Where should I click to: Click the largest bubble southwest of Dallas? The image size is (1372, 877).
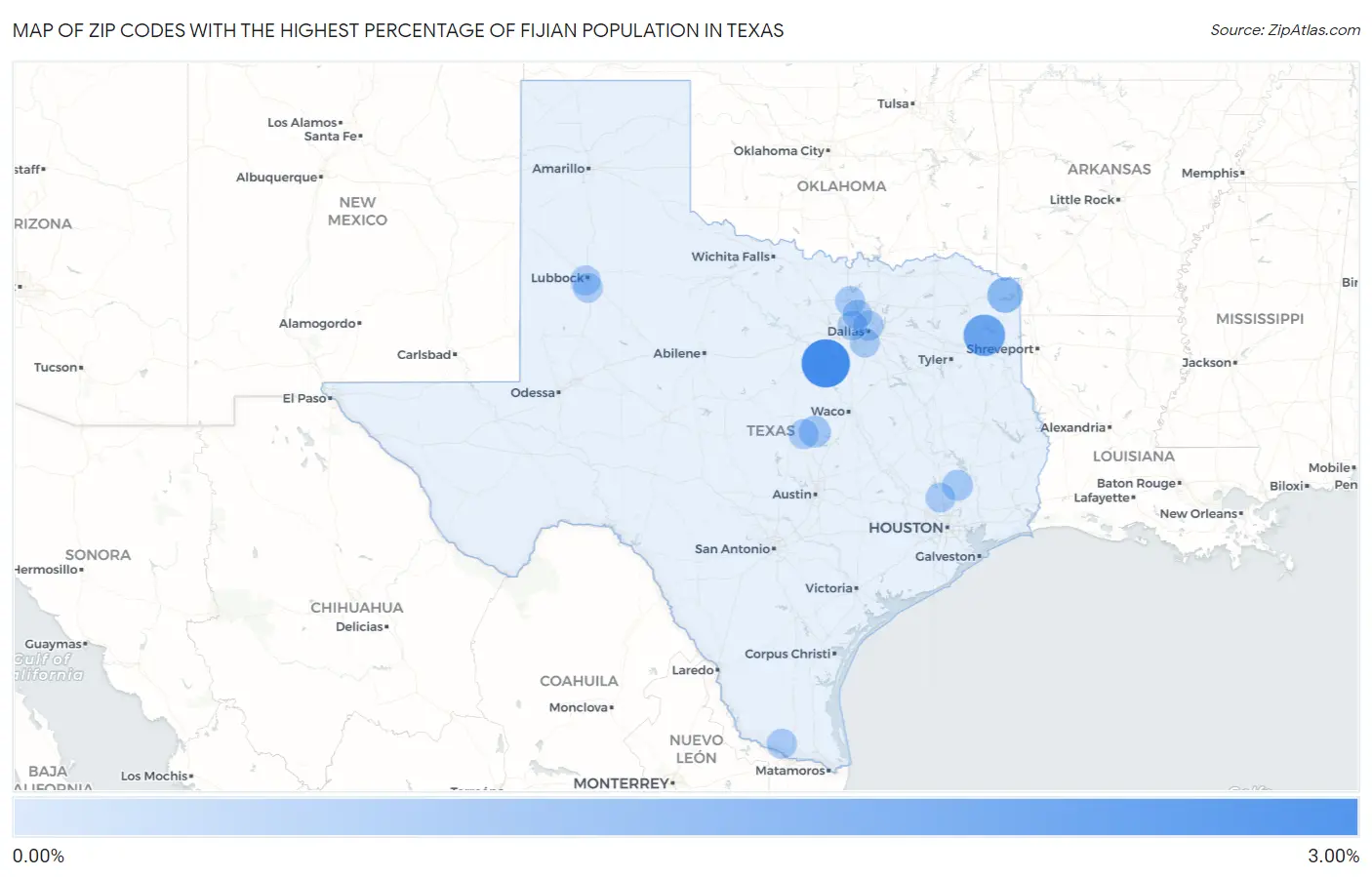point(826,364)
